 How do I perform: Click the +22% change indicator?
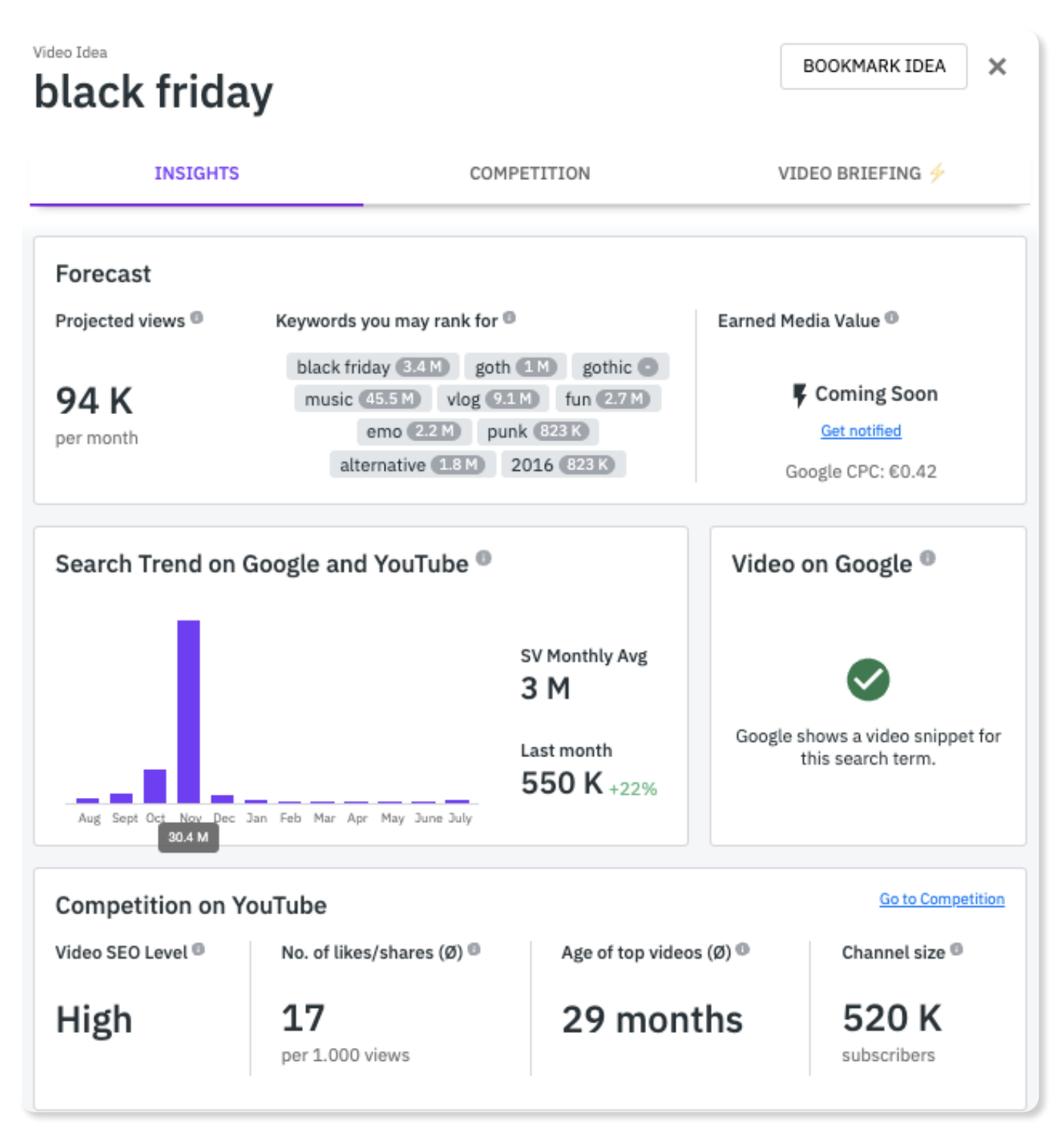(x=633, y=789)
